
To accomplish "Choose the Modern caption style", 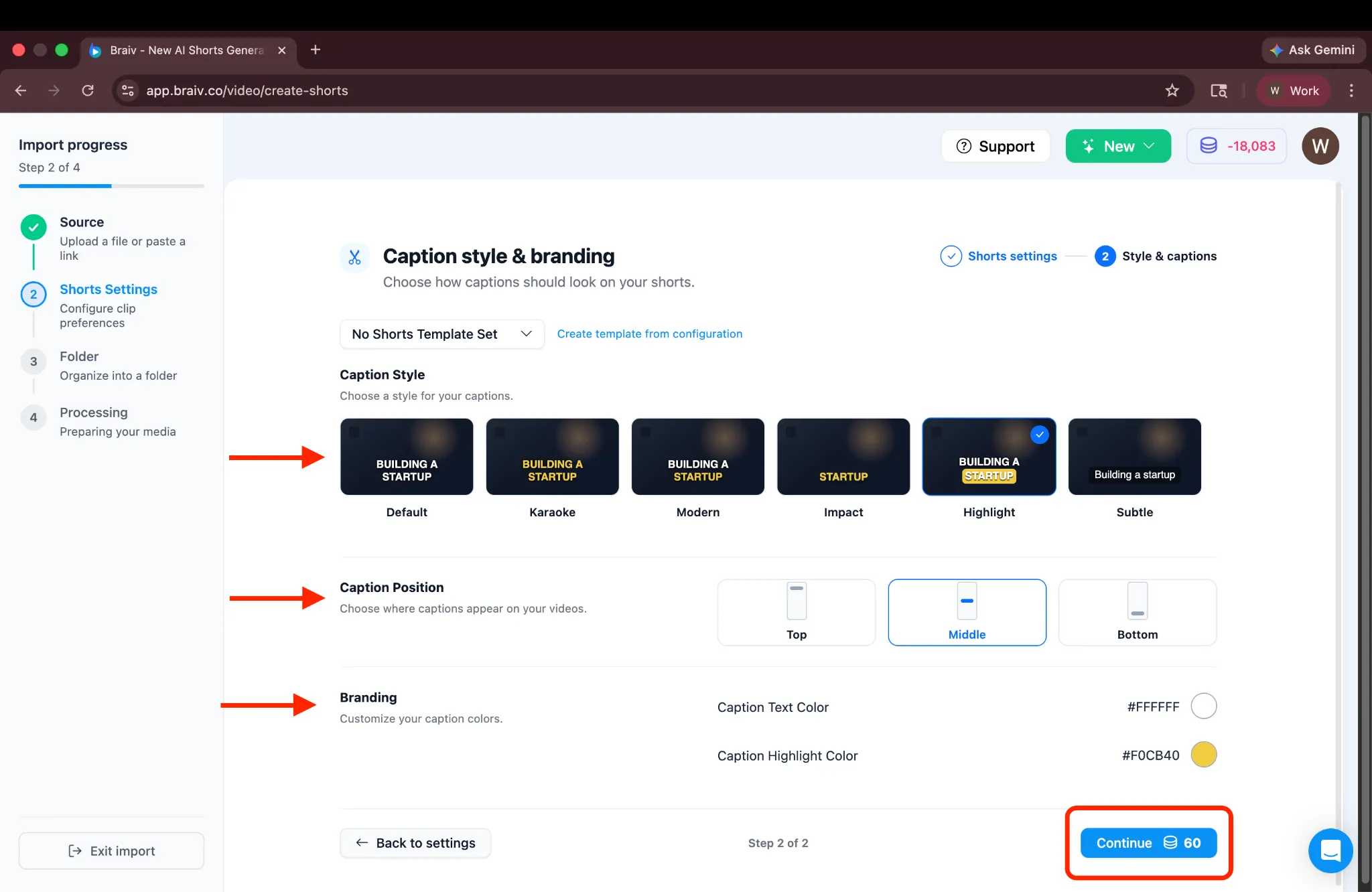I will (x=697, y=457).
